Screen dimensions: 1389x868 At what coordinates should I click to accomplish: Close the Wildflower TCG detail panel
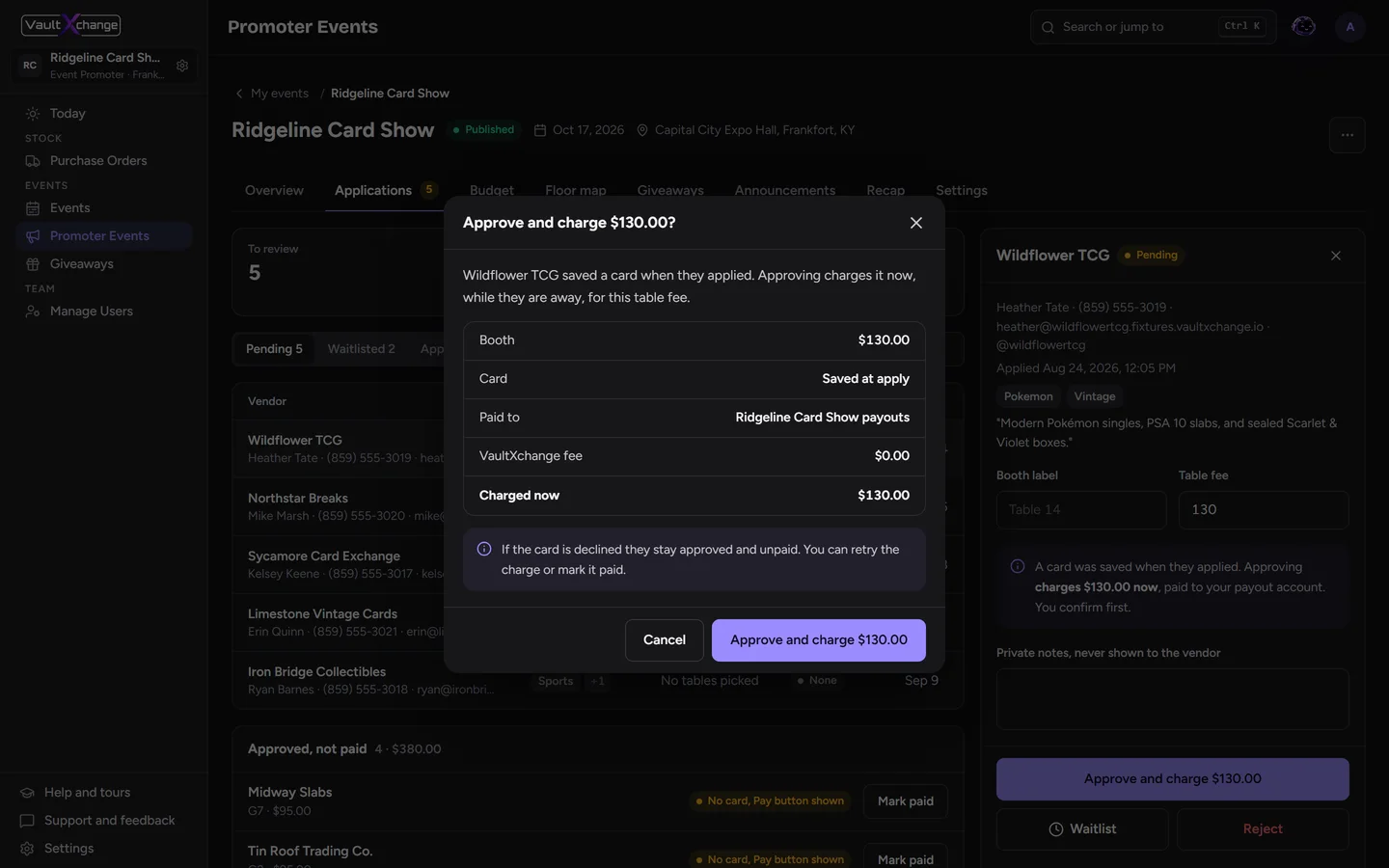click(x=1336, y=256)
